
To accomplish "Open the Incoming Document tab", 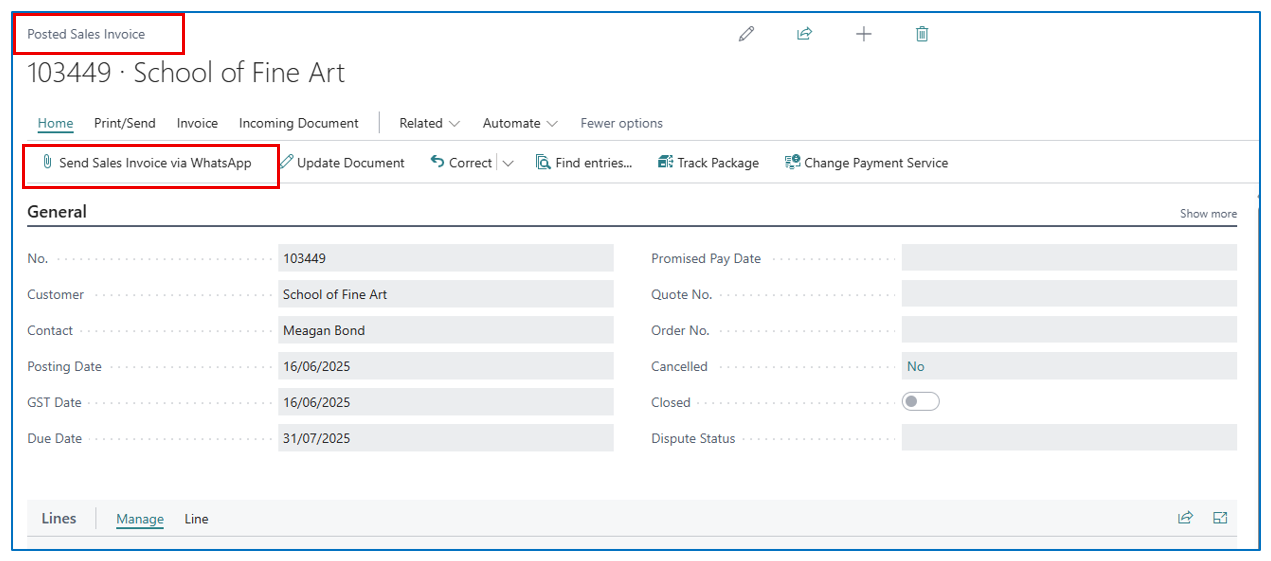I will (298, 123).
